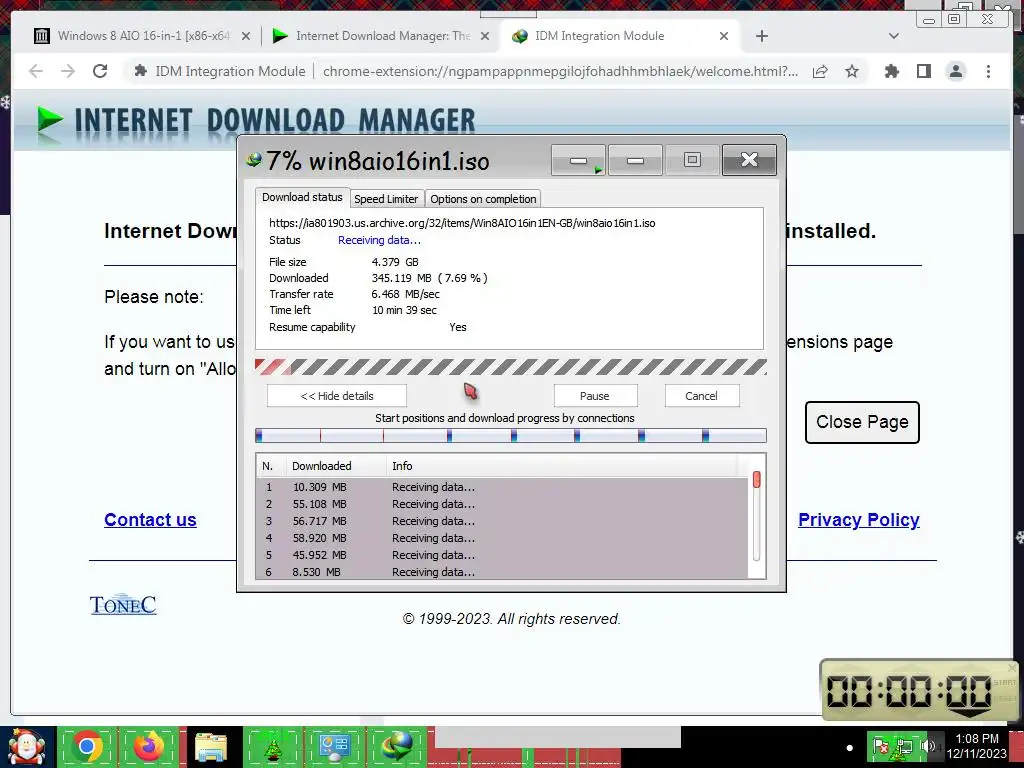Click the connections list scrollbar thumb

point(756,480)
